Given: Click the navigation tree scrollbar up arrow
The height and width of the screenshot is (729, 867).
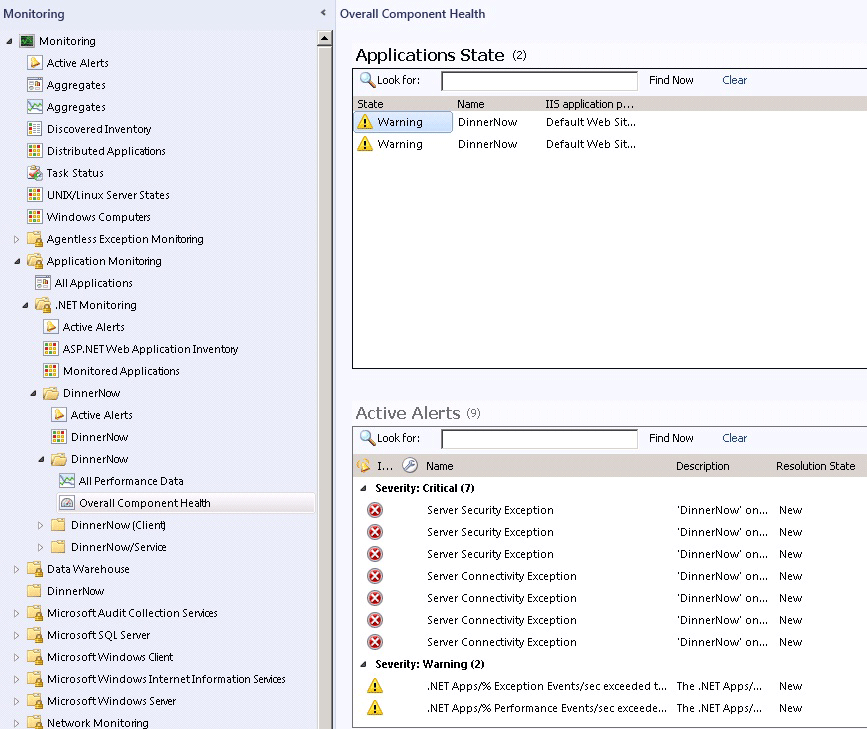Looking at the screenshot, I should pyautogui.click(x=325, y=38).
